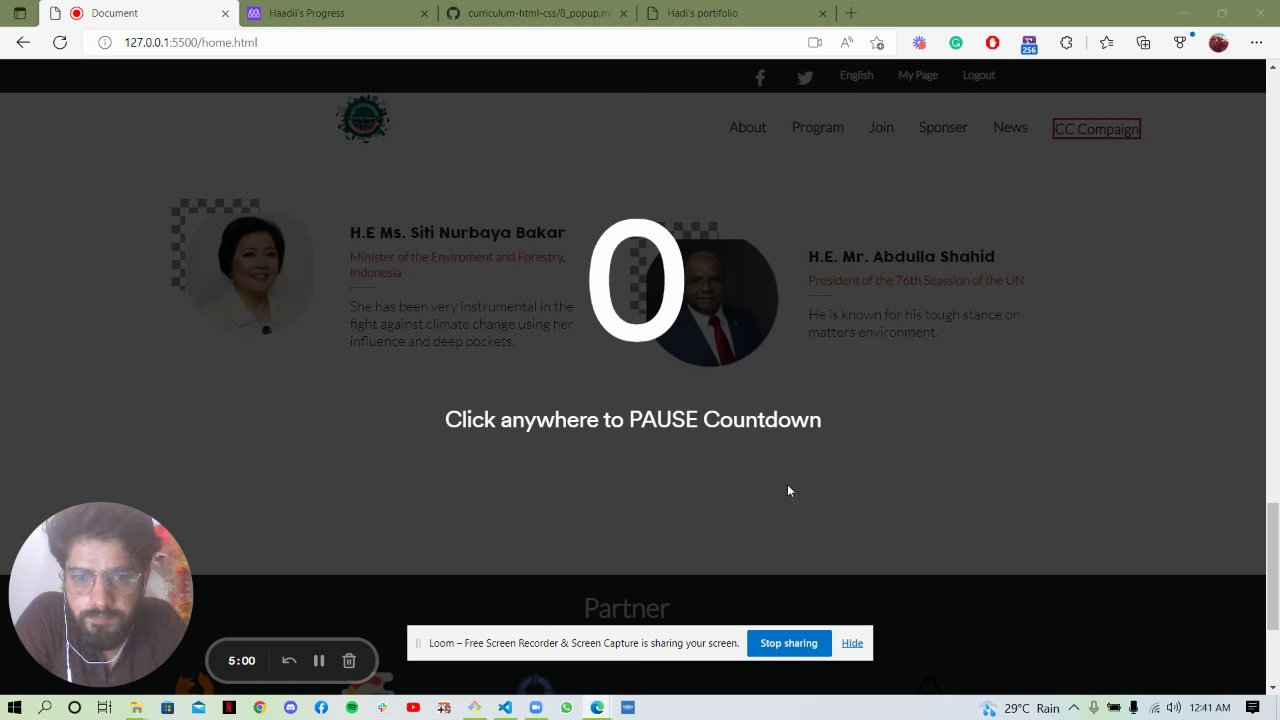Viewport: 1280px width, 720px height.
Task: Go back using the browser back arrow
Action: 23,42
